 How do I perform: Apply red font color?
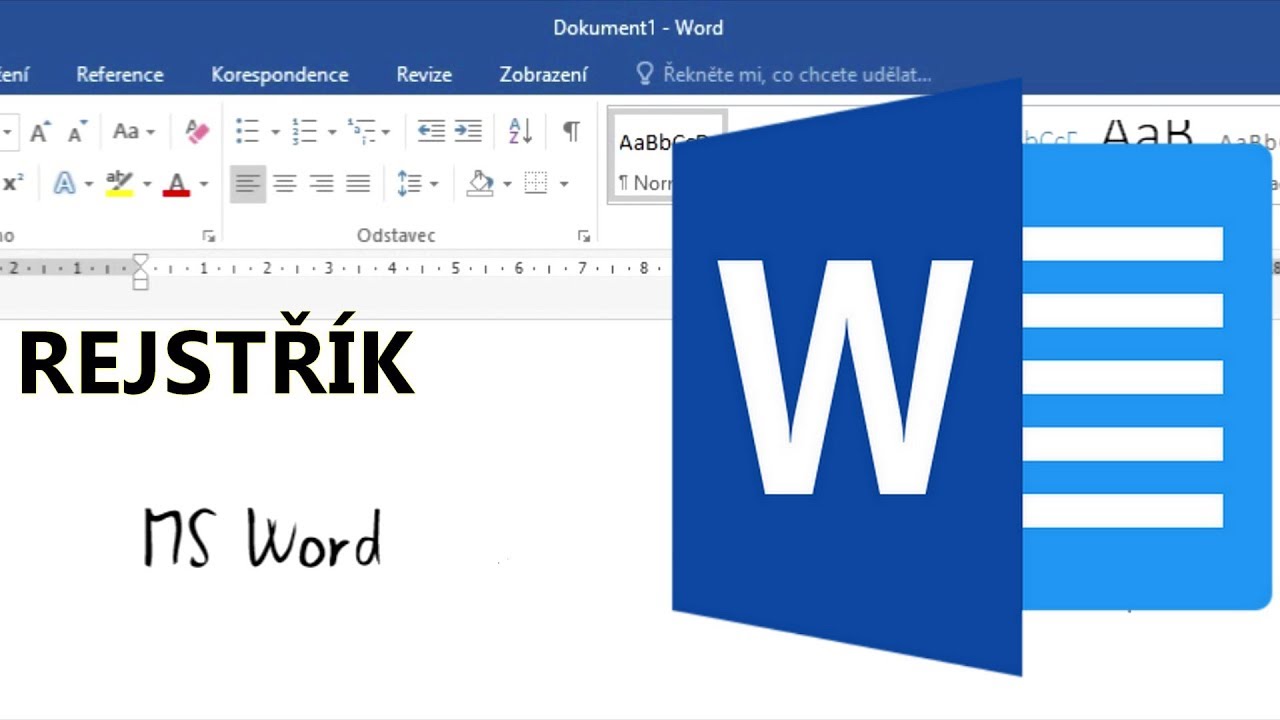[x=177, y=184]
